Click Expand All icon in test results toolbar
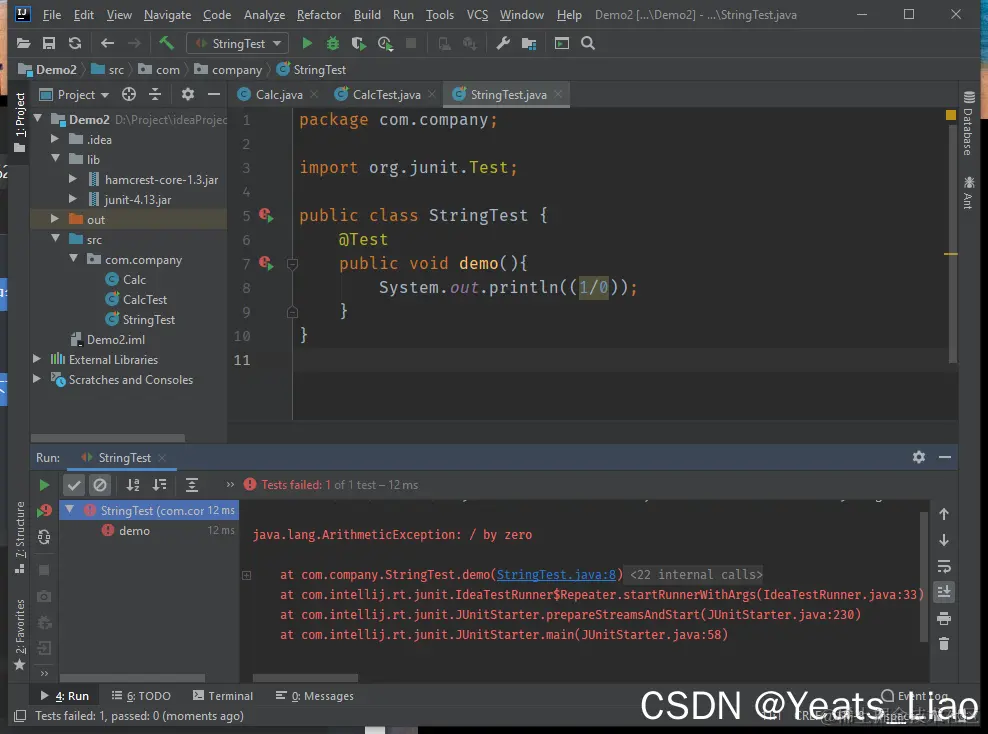 (x=192, y=485)
